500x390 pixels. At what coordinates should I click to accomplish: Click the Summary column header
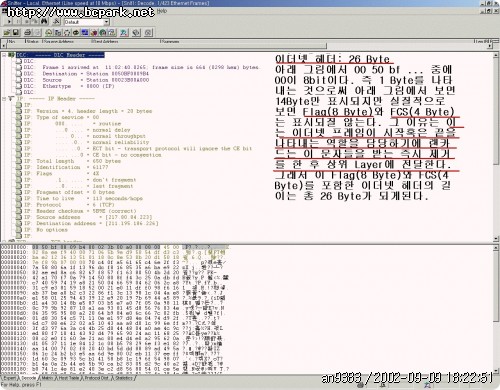pyautogui.click(x=316, y=41)
